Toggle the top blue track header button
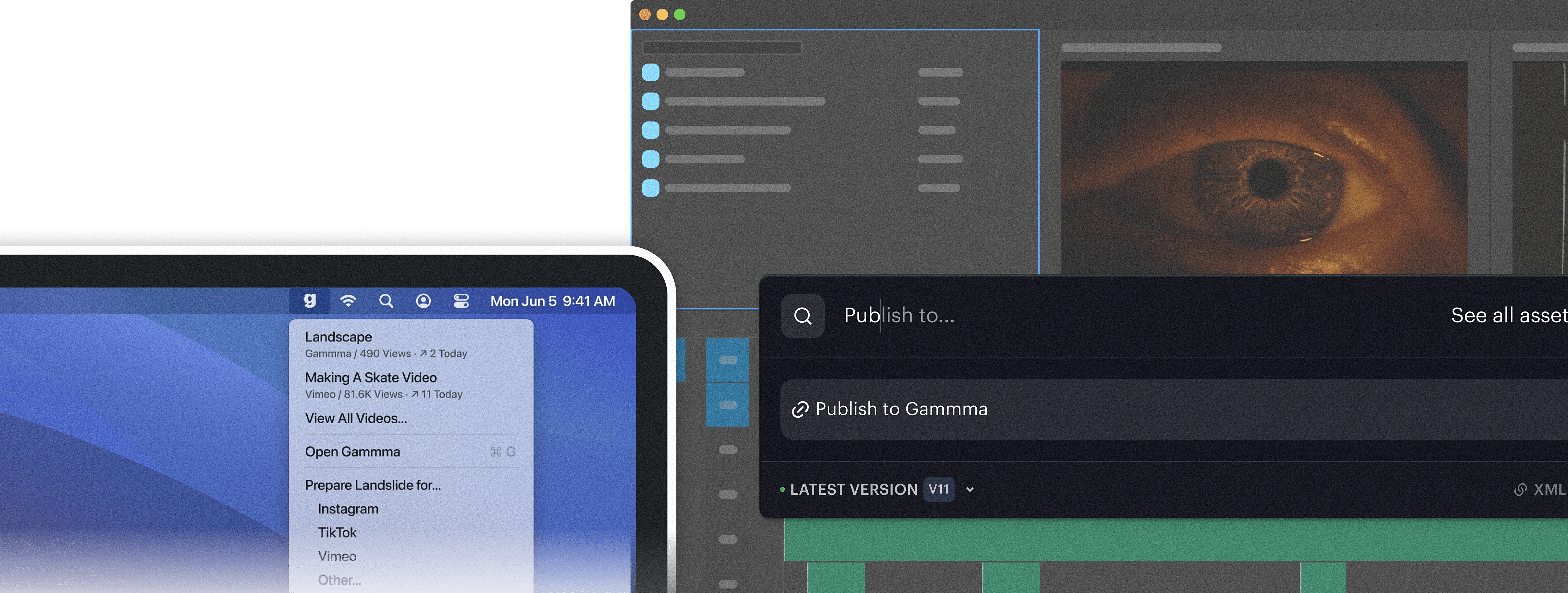This screenshot has width=1568, height=593. pyautogui.click(x=727, y=360)
